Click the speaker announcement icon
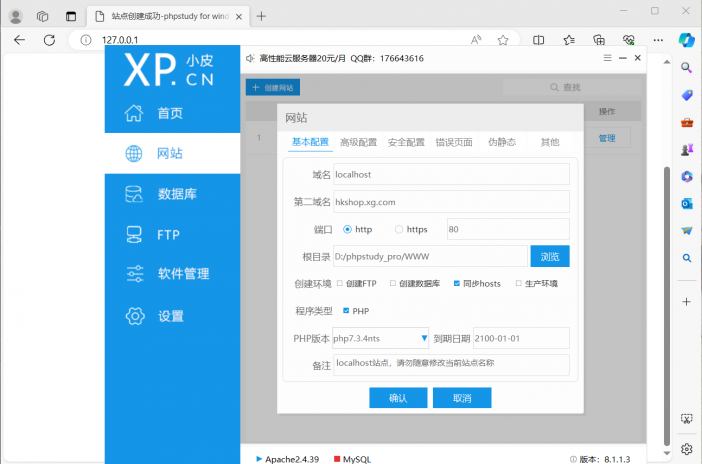Viewport: 702px width, 464px height. click(x=250, y=58)
